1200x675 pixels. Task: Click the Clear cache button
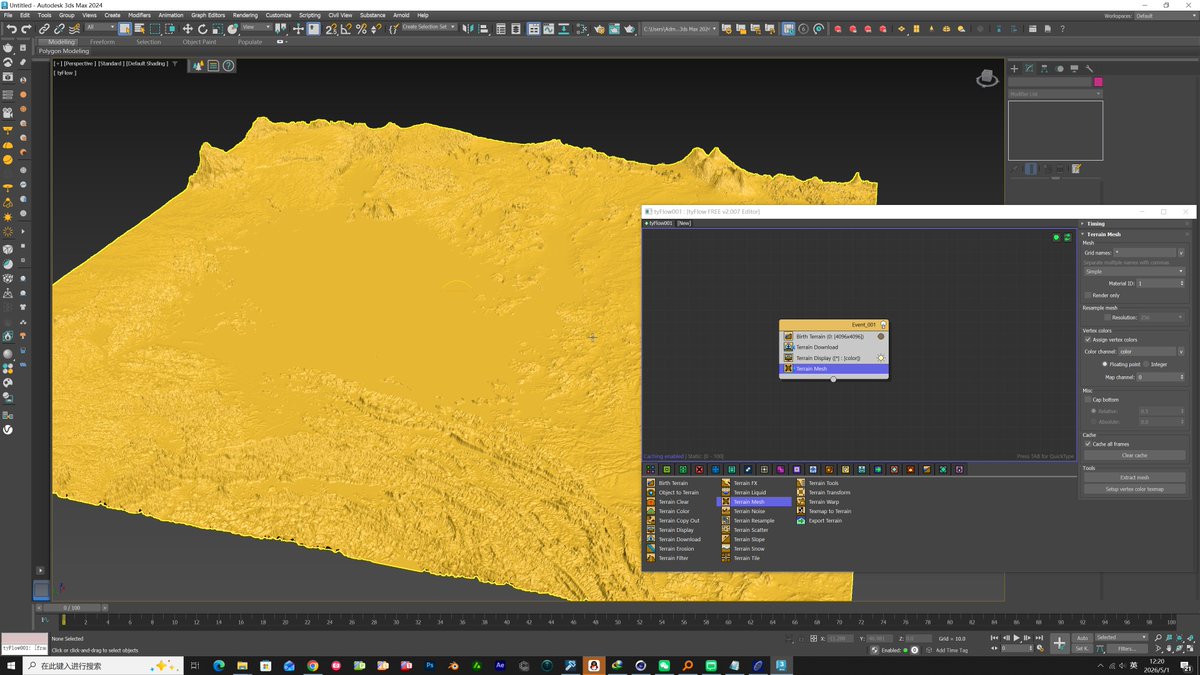1134,455
